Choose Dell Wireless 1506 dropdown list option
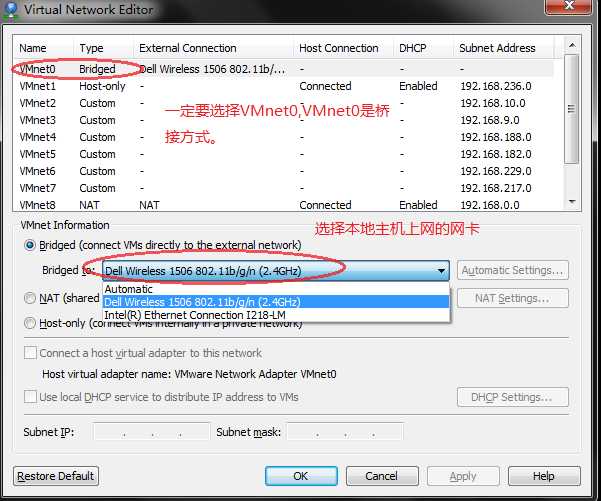This screenshot has width=601, height=501. coord(276,302)
